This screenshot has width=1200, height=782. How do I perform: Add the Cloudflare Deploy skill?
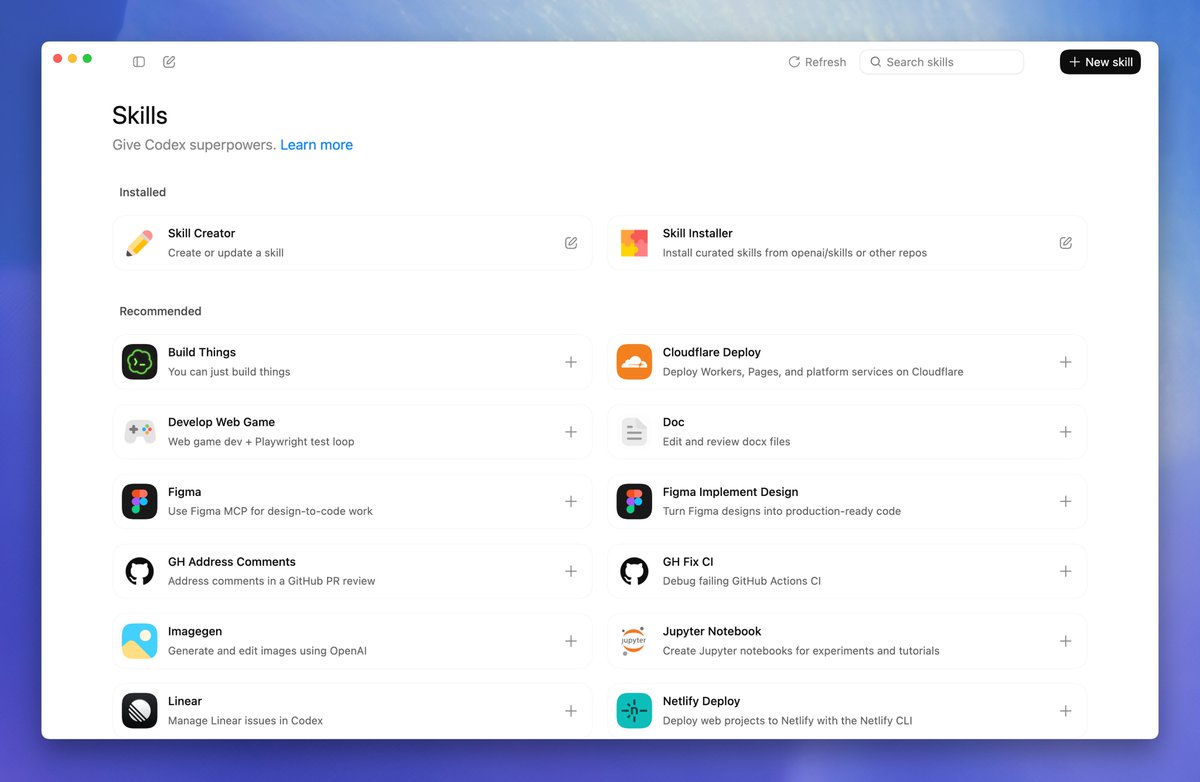[1066, 362]
